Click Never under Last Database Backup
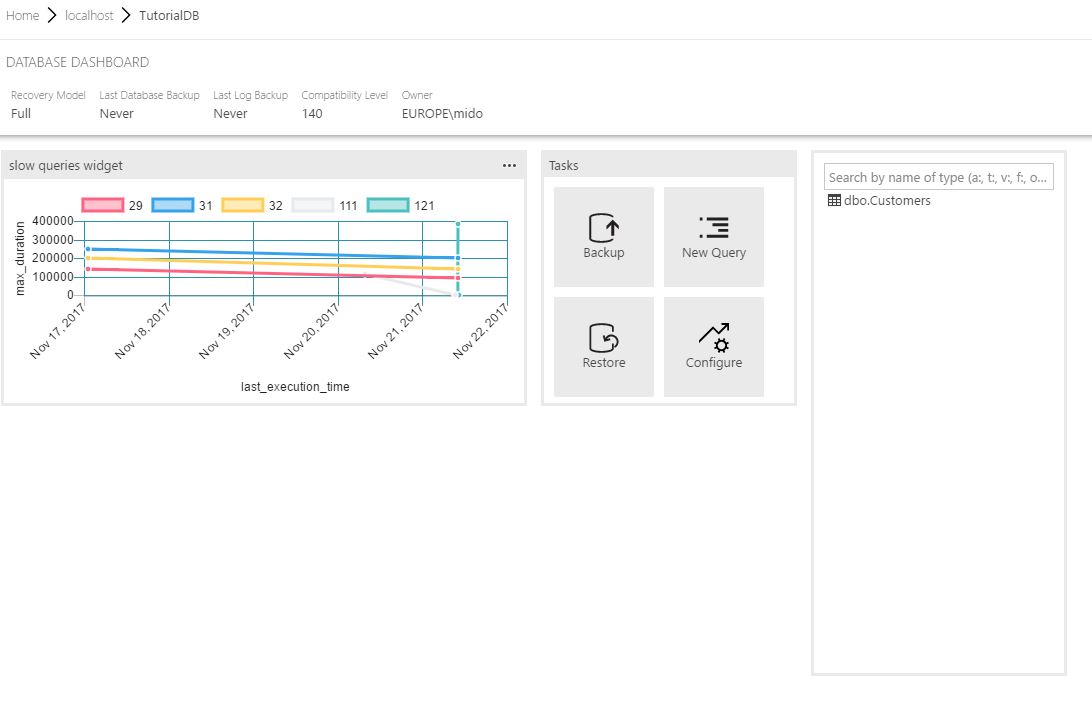This screenshot has height=707, width=1092. click(116, 114)
